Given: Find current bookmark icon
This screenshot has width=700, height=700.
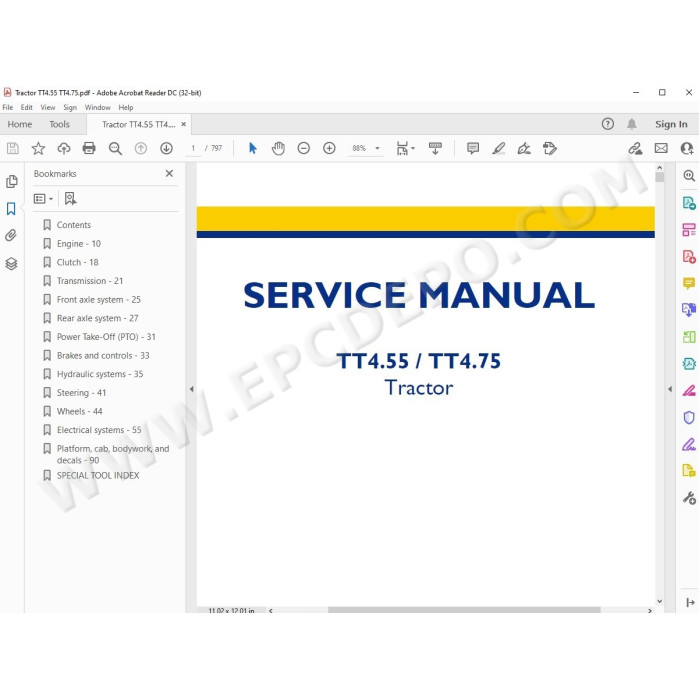Looking at the screenshot, I should click(x=70, y=199).
